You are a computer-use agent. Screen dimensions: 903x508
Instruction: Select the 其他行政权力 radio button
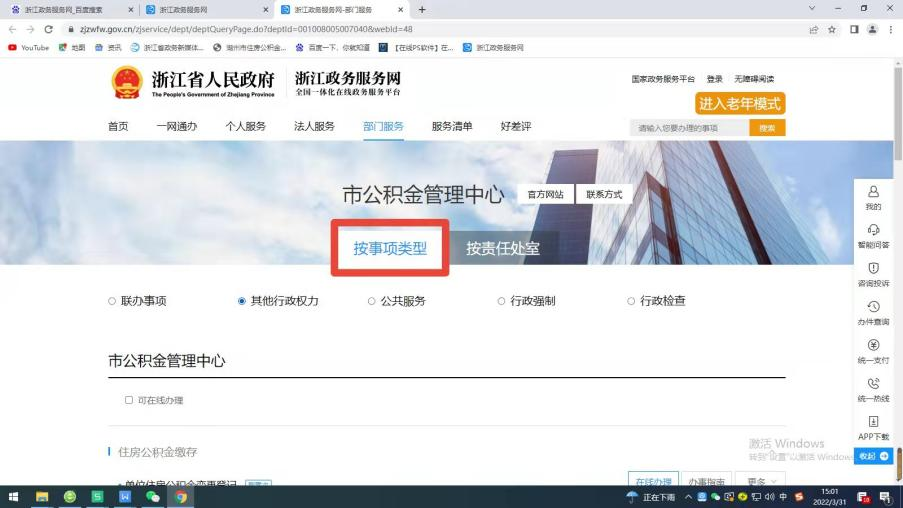(x=241, y=301)
